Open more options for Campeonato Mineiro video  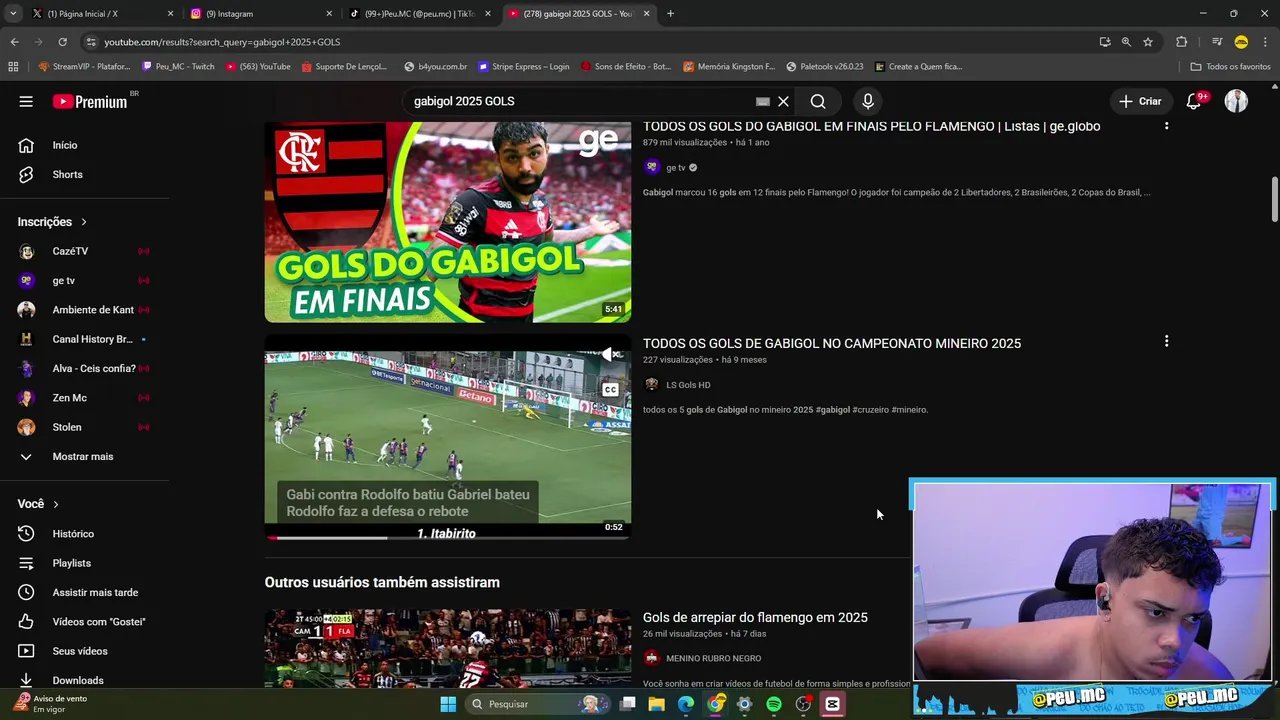point(1166,341)
